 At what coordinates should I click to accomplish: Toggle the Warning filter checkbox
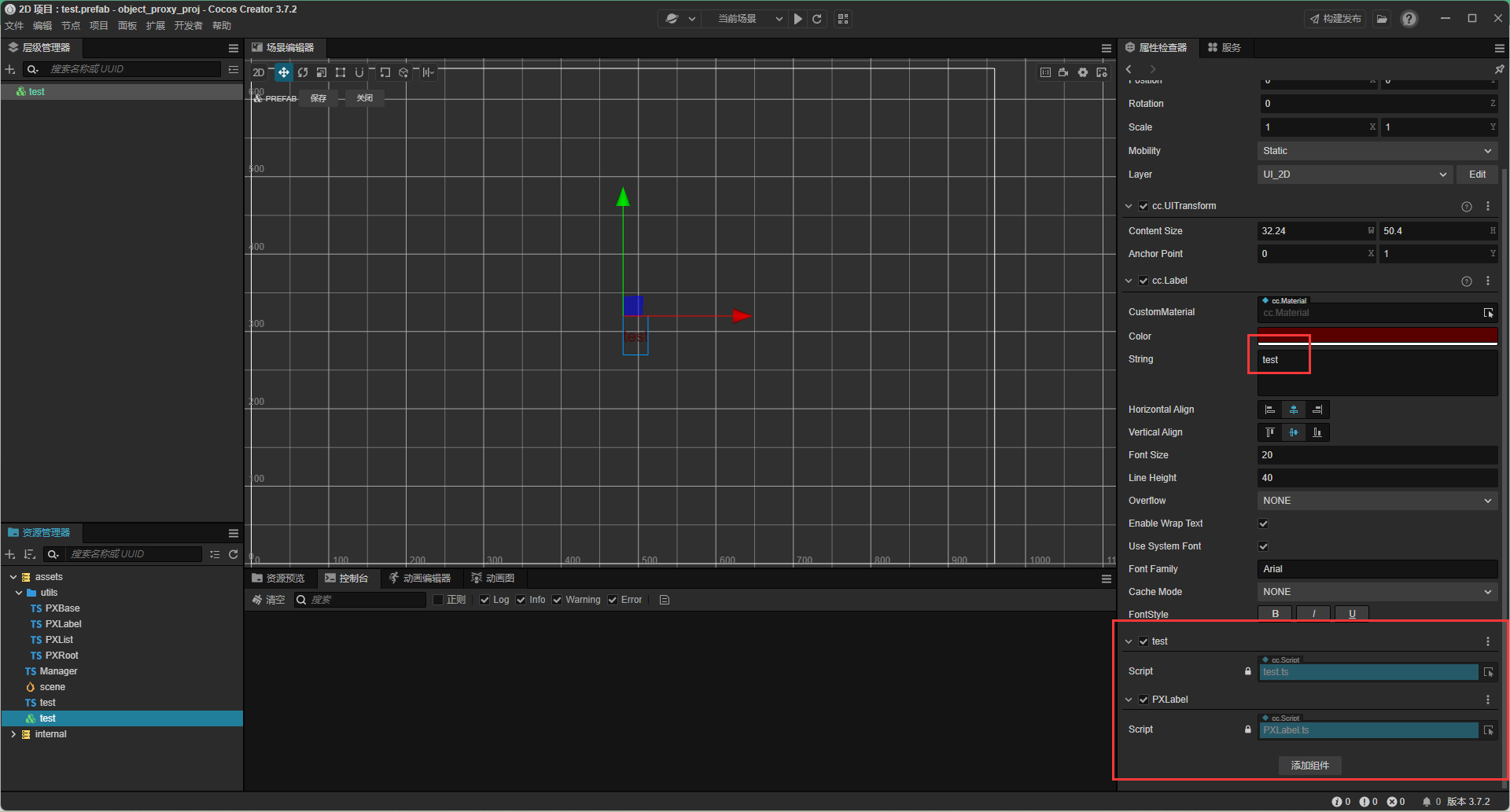coord(557,600)
